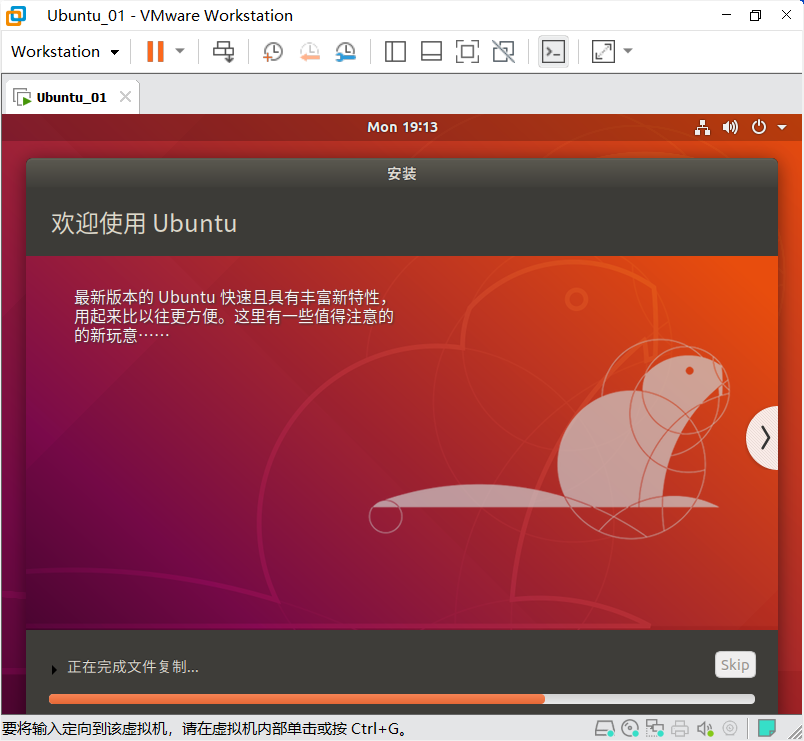Click the hard disk device icon

click(x=605, y=728)
